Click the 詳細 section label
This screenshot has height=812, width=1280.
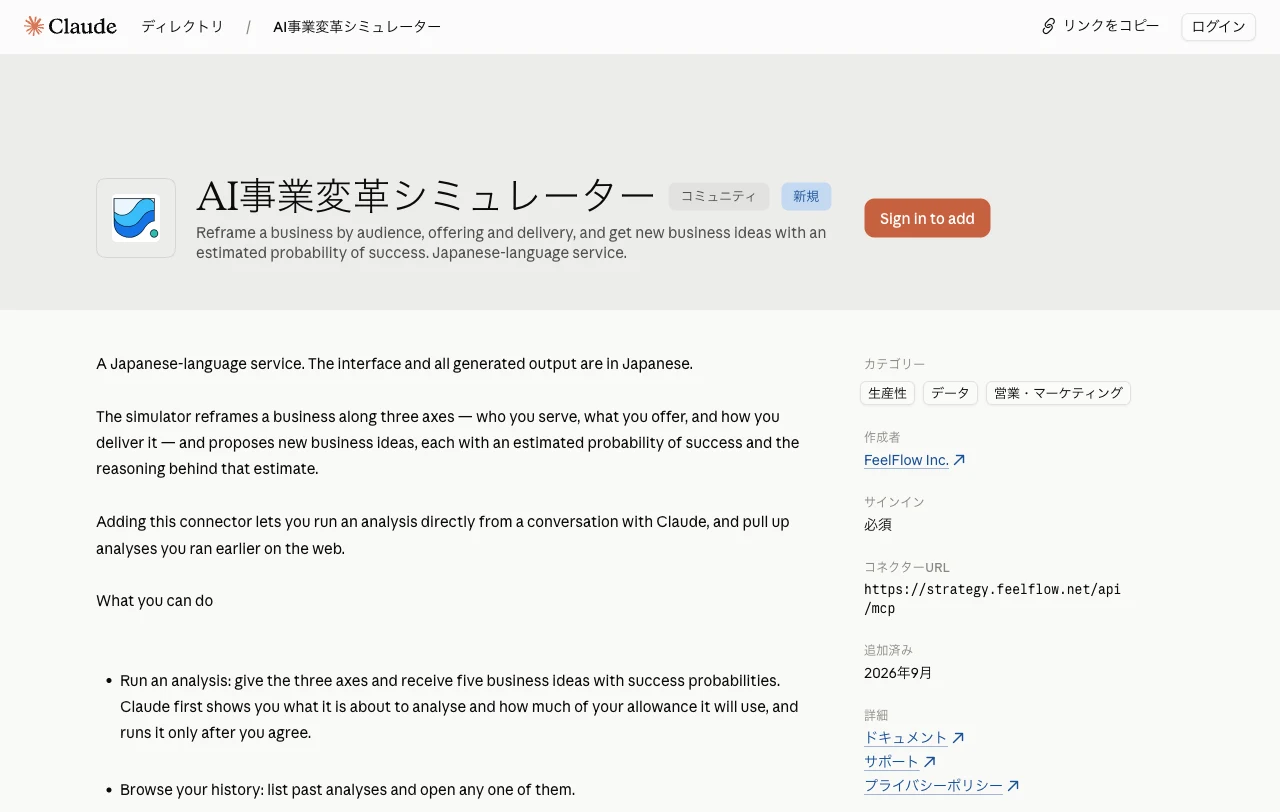coord(876,715)
